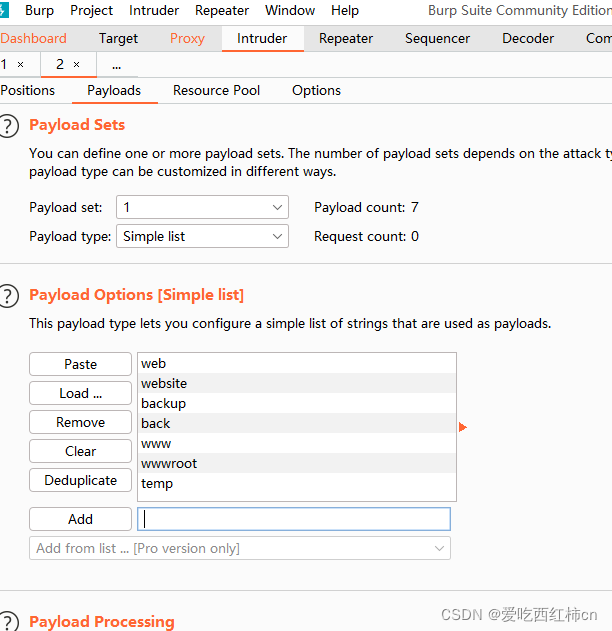Select Intruder attack tab 1
The width and height of the screenshot is (612, 631).
pos(4,64)
